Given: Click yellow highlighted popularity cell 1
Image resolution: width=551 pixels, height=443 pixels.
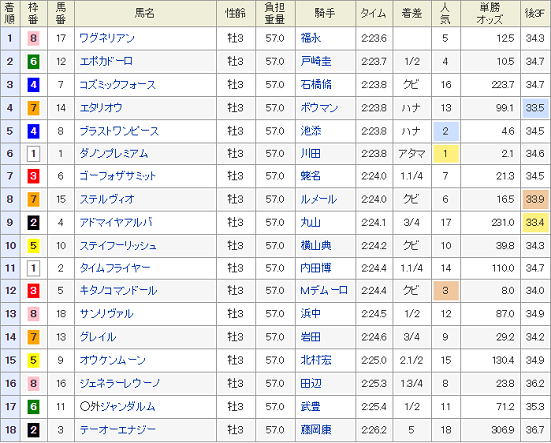Looking at the screenshot, I should [x=446, y=154].
